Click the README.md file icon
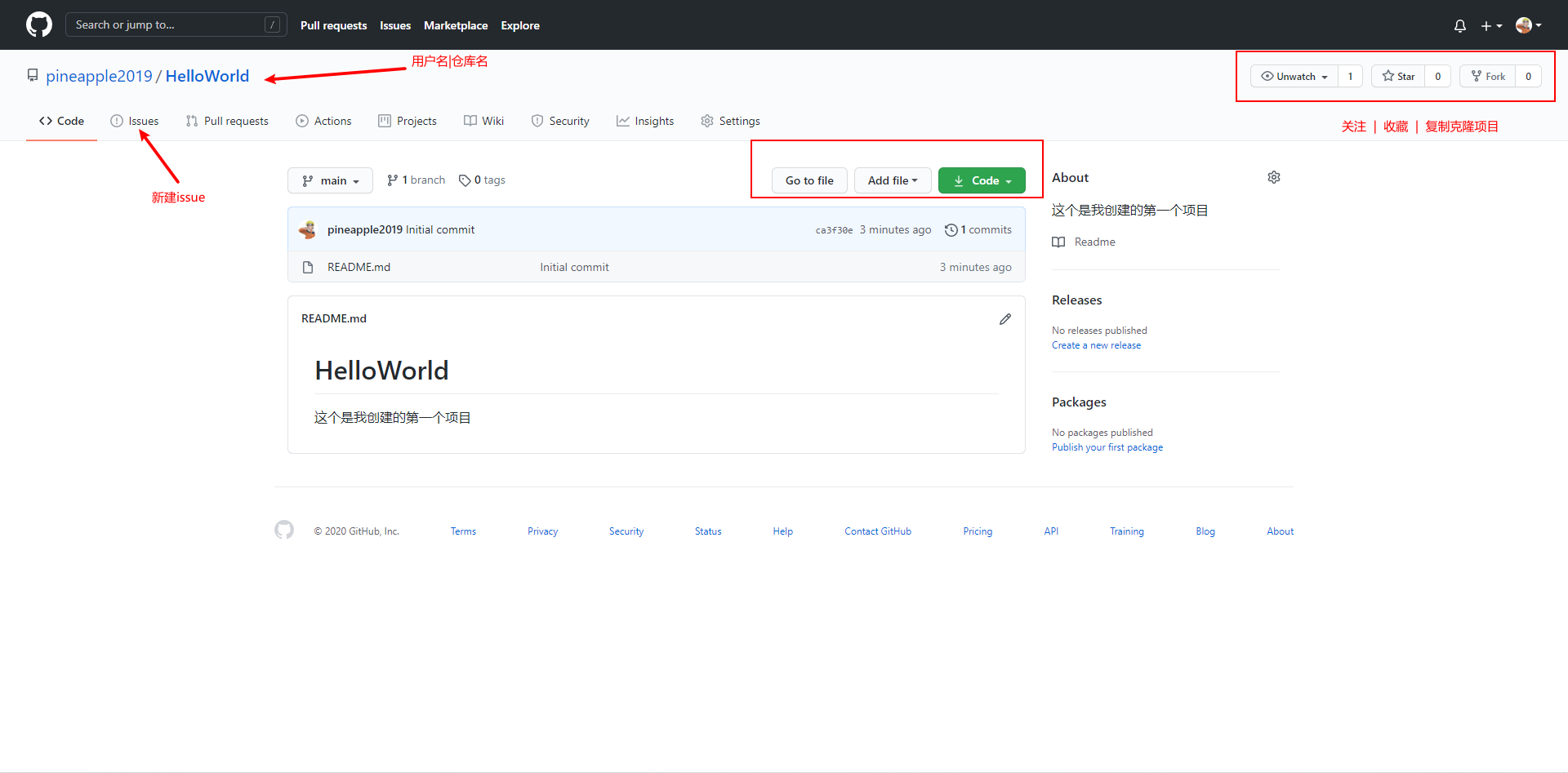 point(308,267)
